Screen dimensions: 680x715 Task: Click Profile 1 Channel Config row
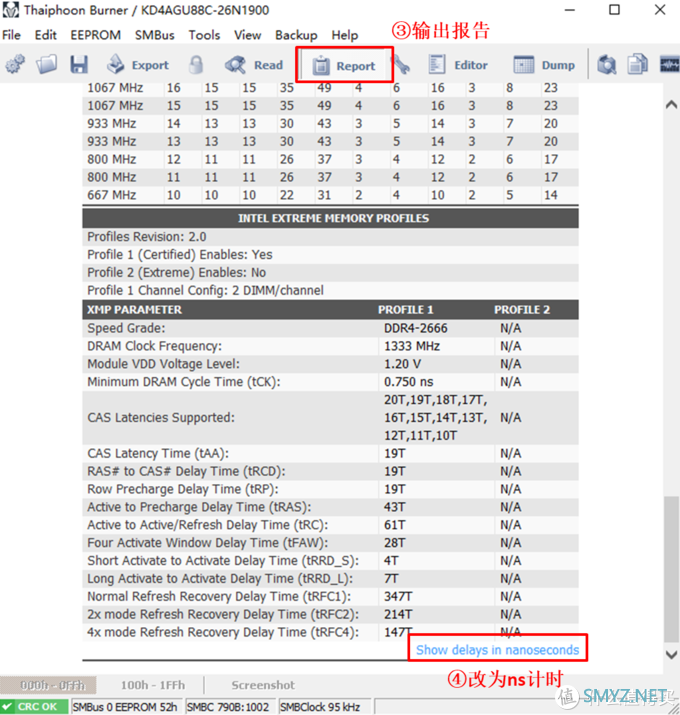[331, 290]
